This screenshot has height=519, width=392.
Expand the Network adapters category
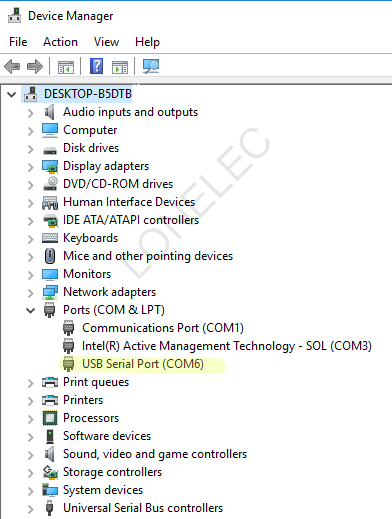tap(31, 293)
